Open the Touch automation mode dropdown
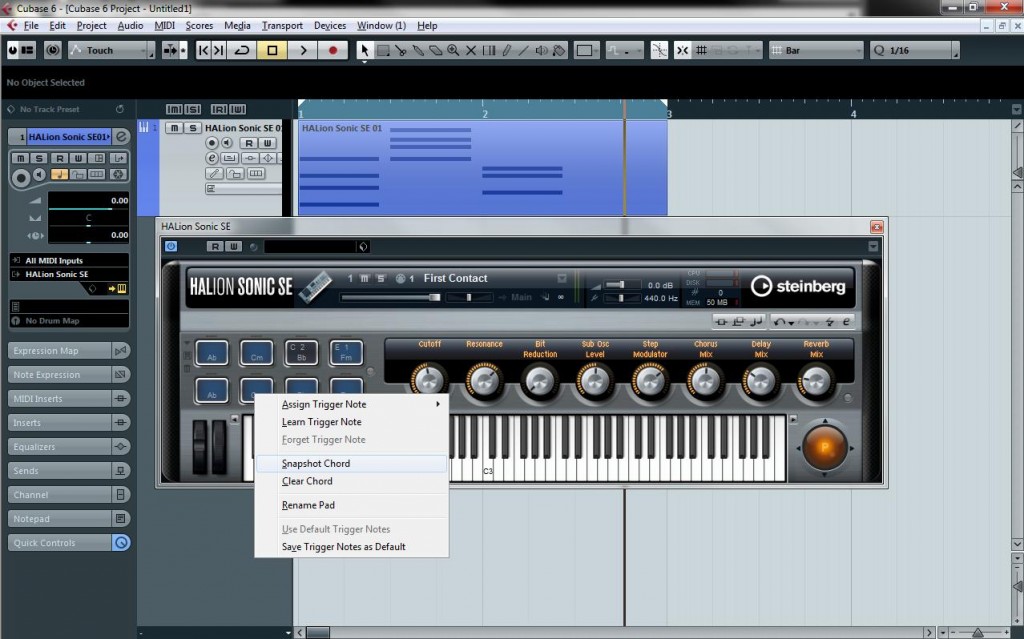This screenshot has width=1024, height=639. click(110, 50)
